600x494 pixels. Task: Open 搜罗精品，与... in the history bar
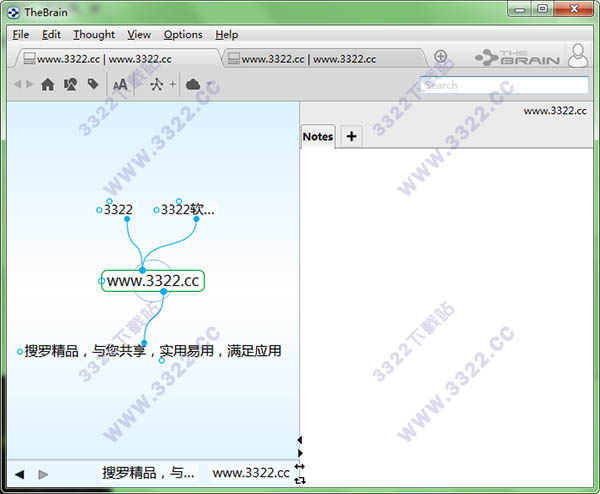148,473
